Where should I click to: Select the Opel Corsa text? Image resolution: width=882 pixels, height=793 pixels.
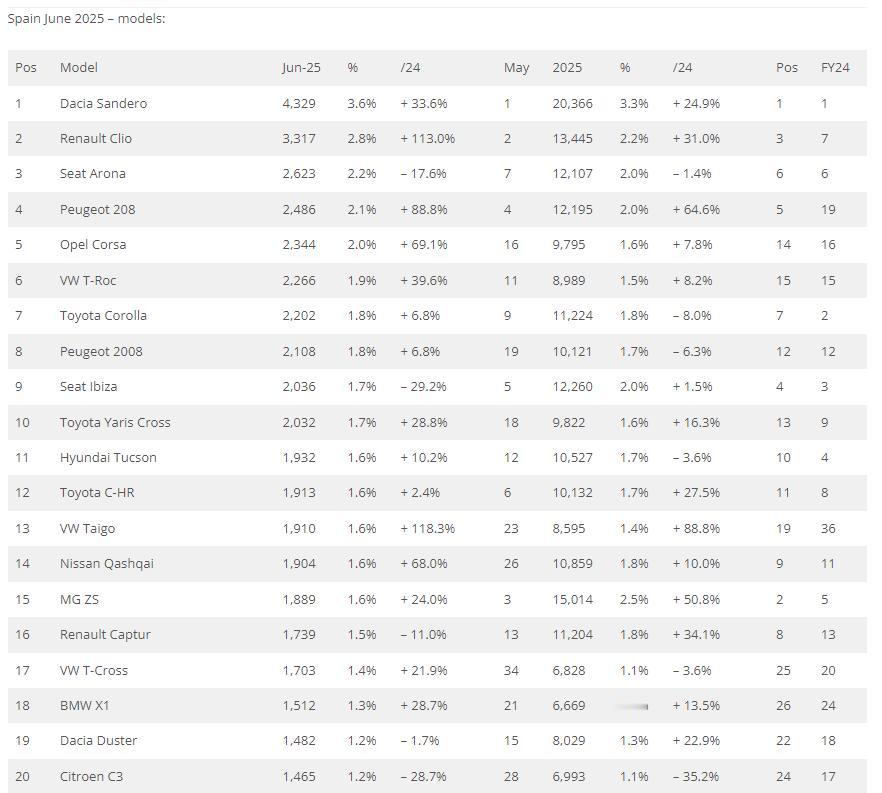(93, 245)
